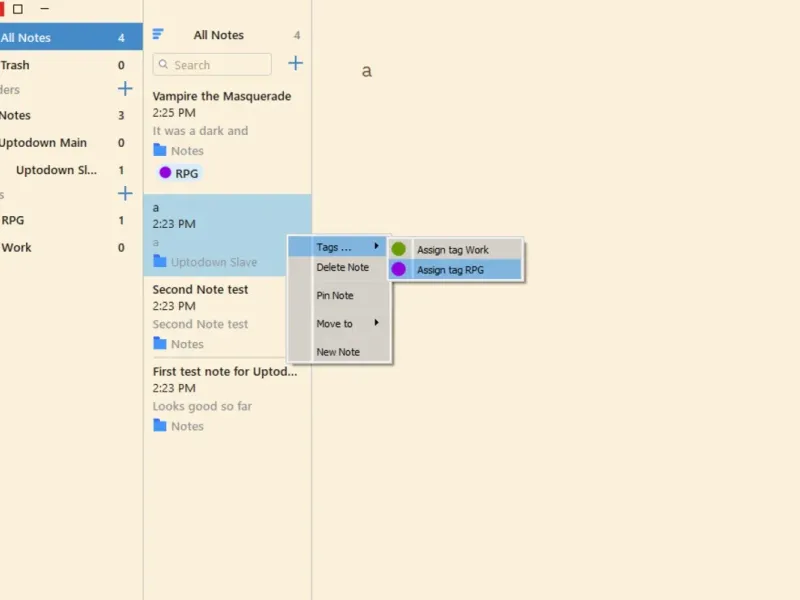Filter by RPG tag in sidebar
Viewport: 800px width, 600px height.
[71, 220]
